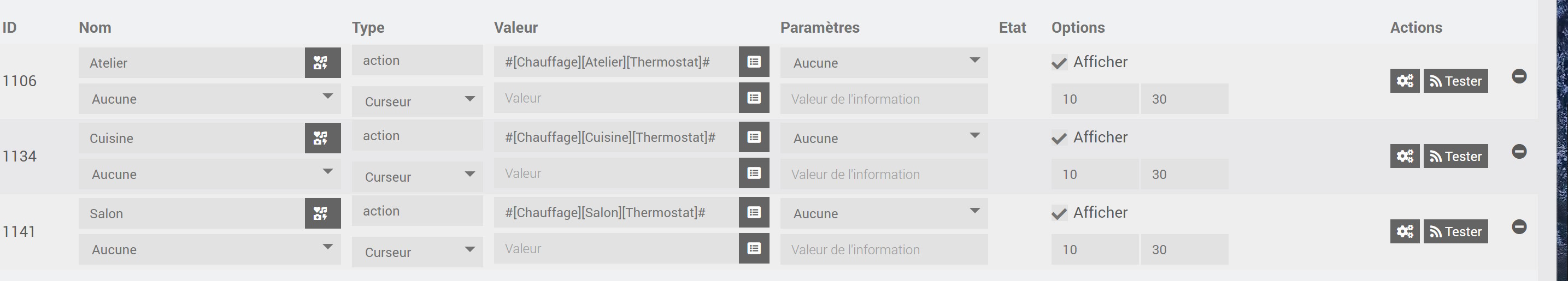Open the Aucune dropdown under the Salon name

point(209,249)
